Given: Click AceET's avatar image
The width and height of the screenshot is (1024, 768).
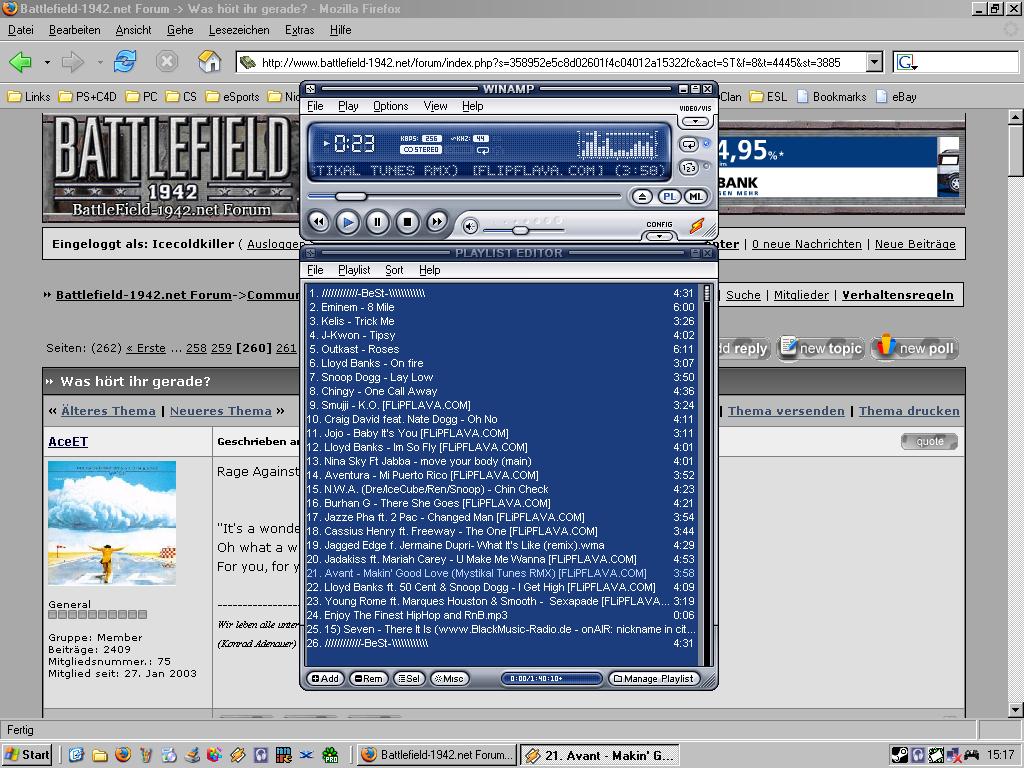Looking at the screenshot, I should (x=112, y=523).
